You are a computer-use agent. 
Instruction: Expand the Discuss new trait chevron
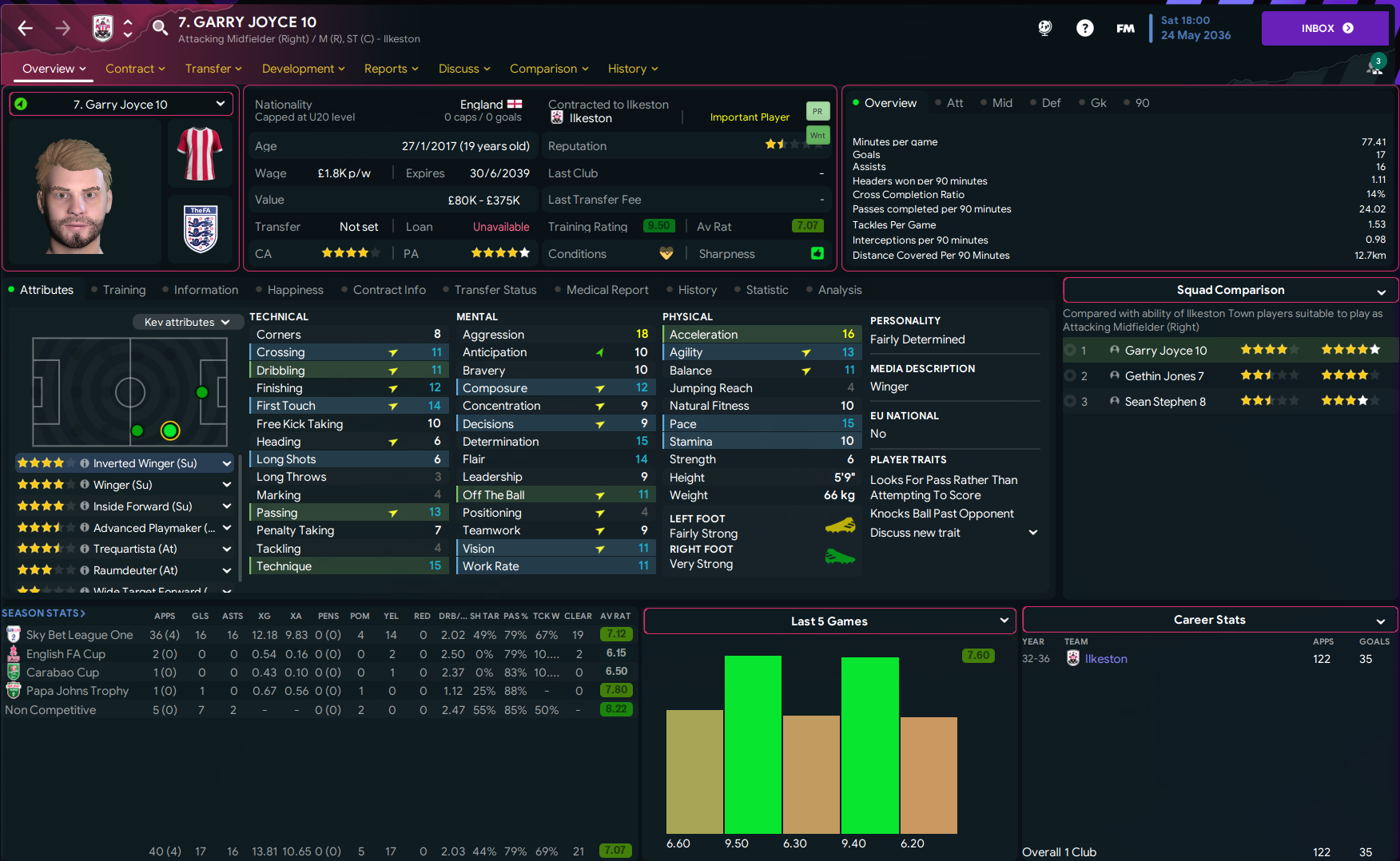point(1033,533)
